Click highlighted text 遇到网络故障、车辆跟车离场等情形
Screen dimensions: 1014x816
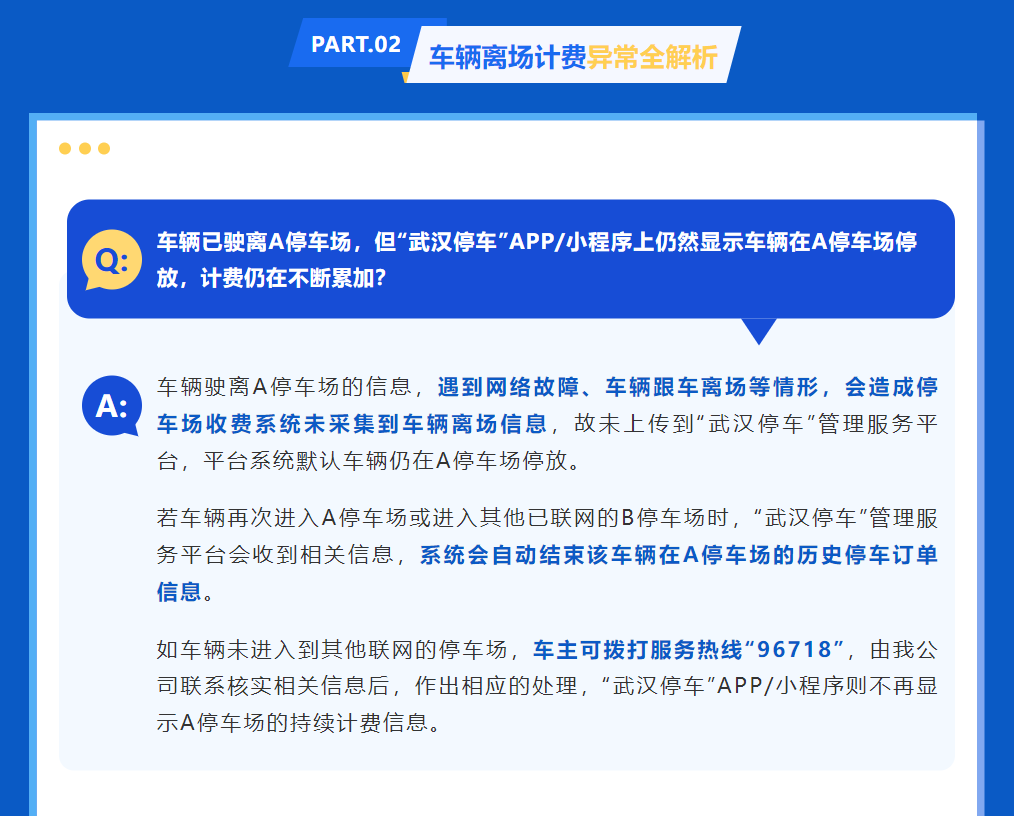click(x=628, y=387)
